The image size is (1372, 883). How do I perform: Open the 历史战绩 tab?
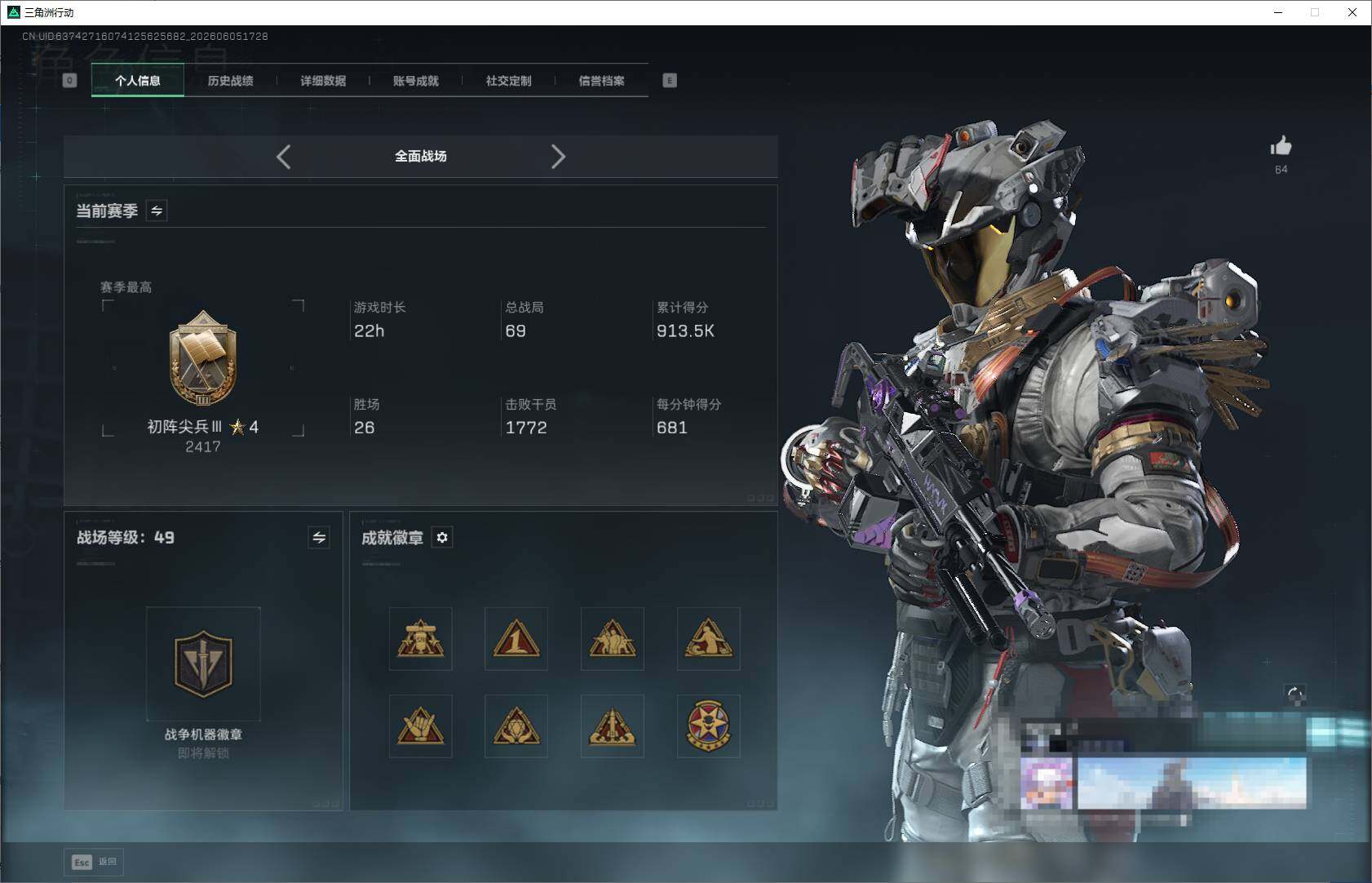(x=230, y=81)
